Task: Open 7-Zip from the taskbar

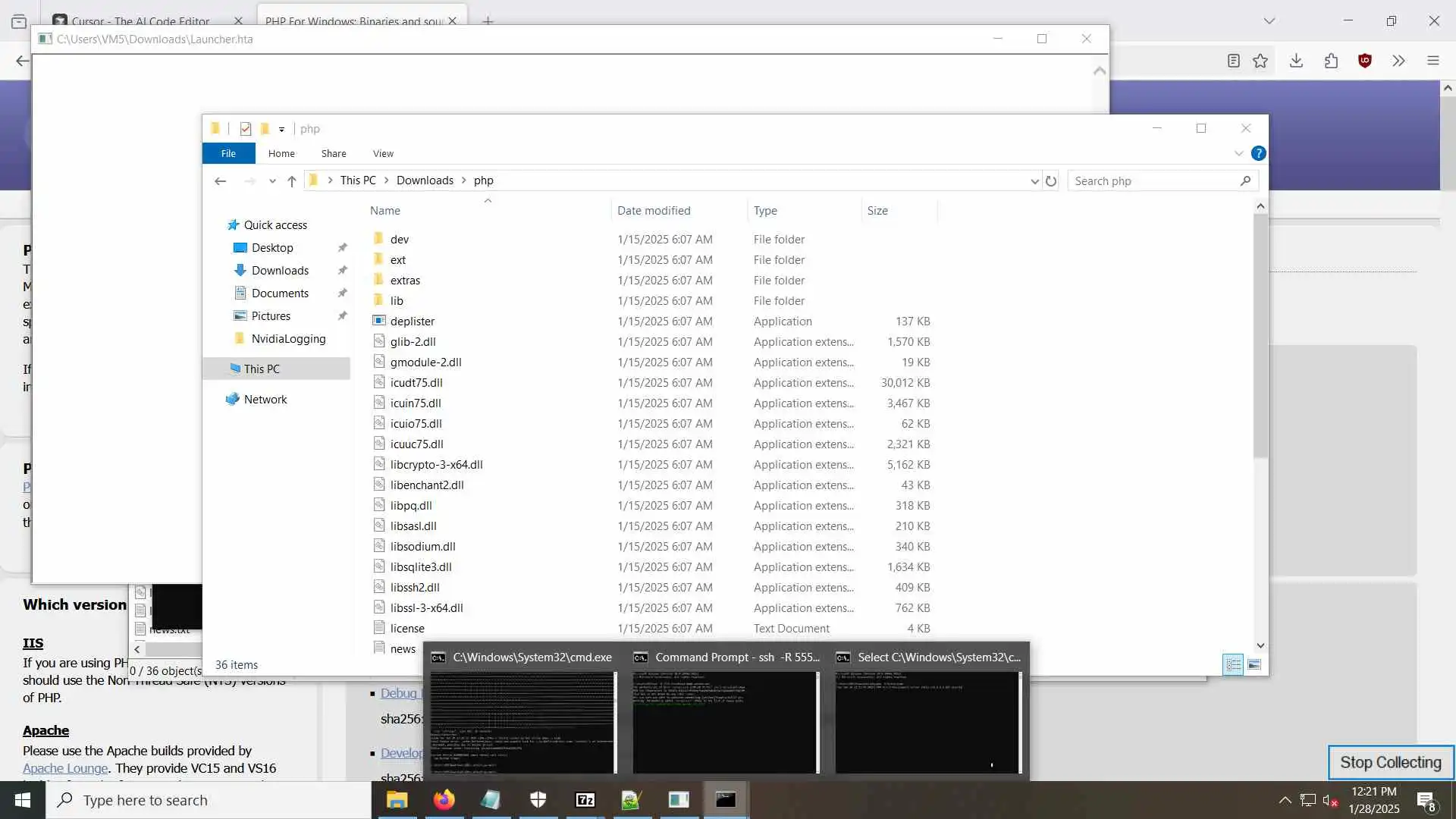Action: 585,799
